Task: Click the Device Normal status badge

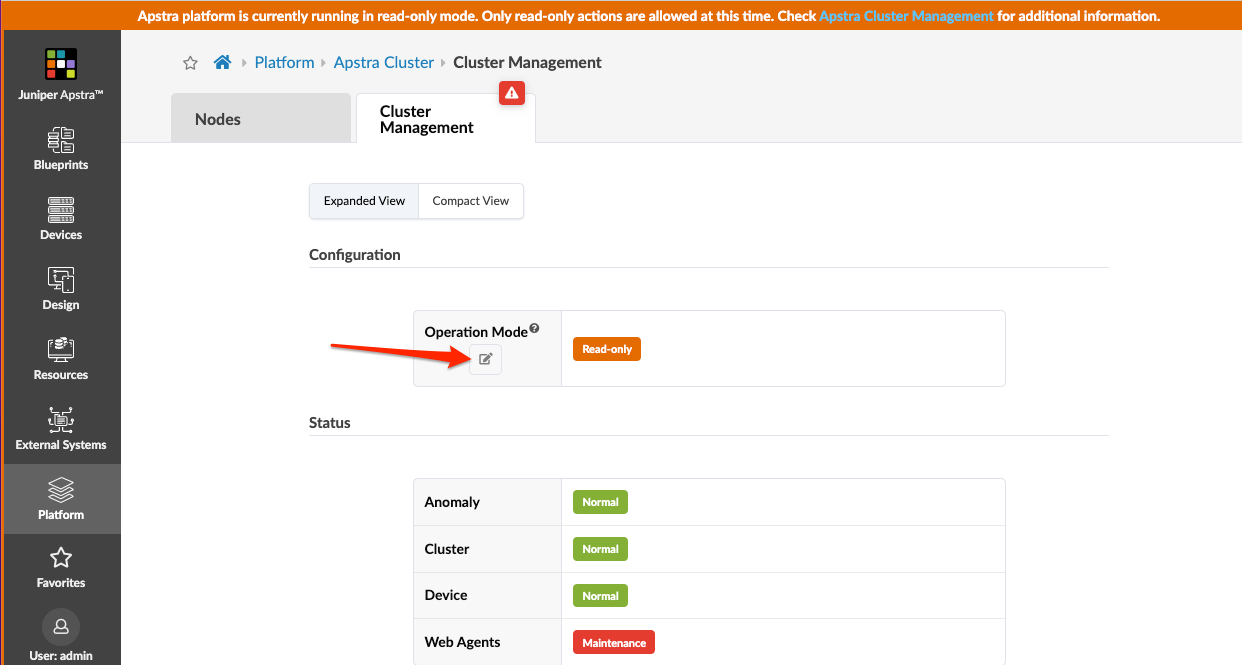Action: pos(600,595)
